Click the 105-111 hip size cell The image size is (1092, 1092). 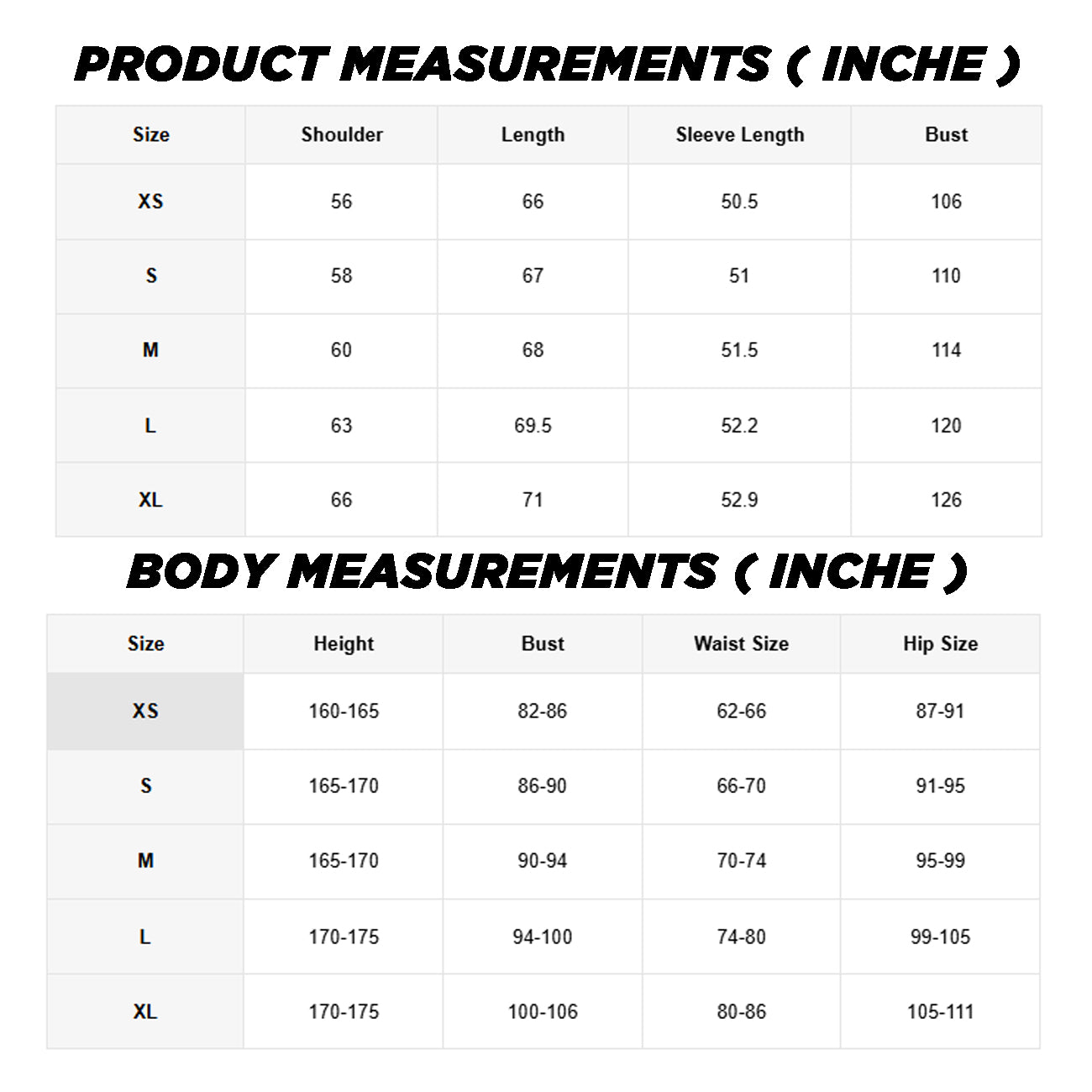(940, 1011)
